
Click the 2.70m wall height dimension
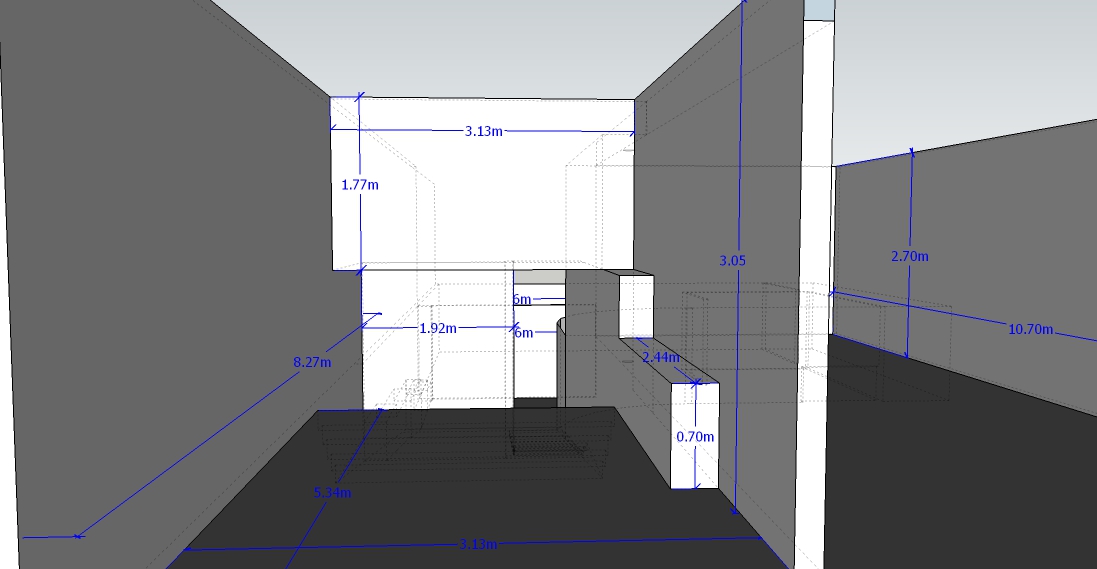coord(909,256)
